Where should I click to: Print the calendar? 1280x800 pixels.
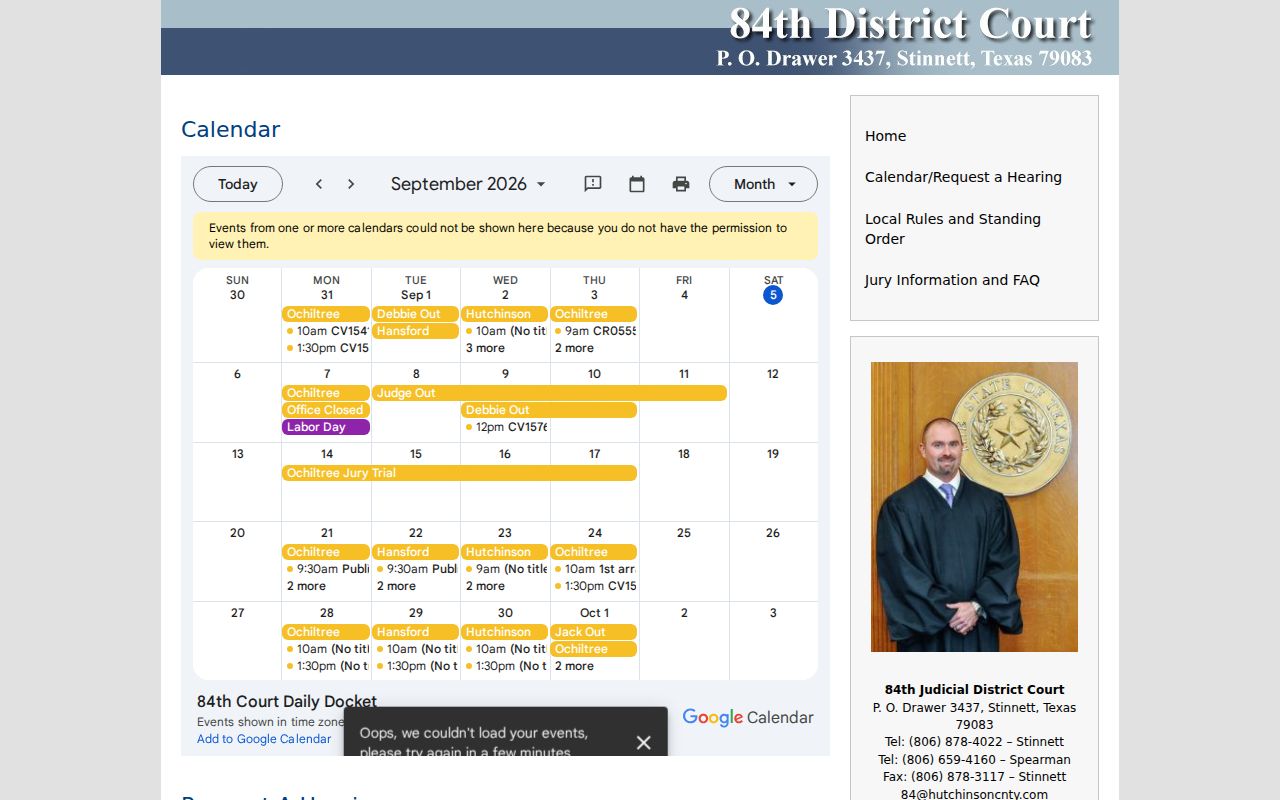681,184
